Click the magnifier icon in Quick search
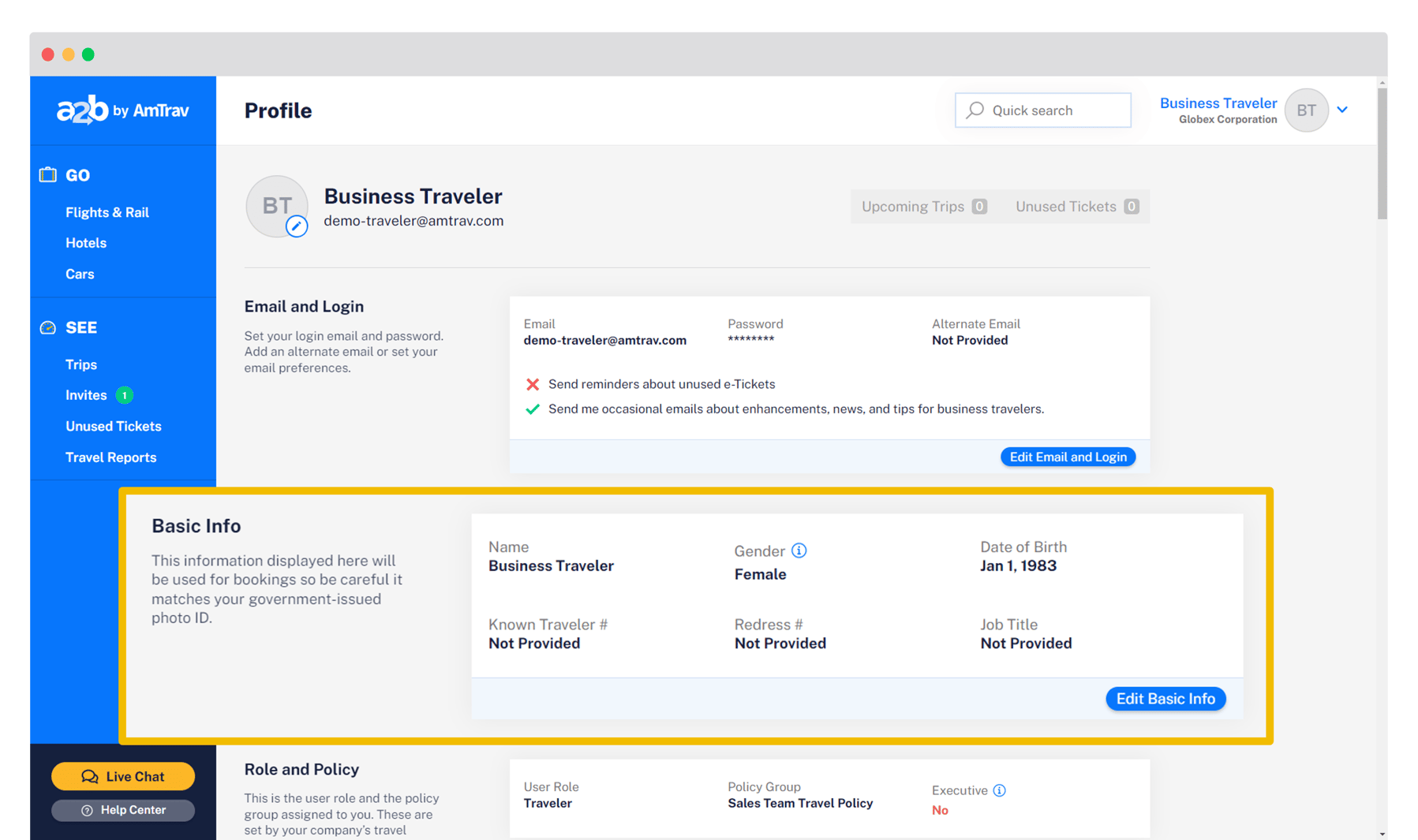The width and height of the screenshot is (1418, 840). pos(974,110)
